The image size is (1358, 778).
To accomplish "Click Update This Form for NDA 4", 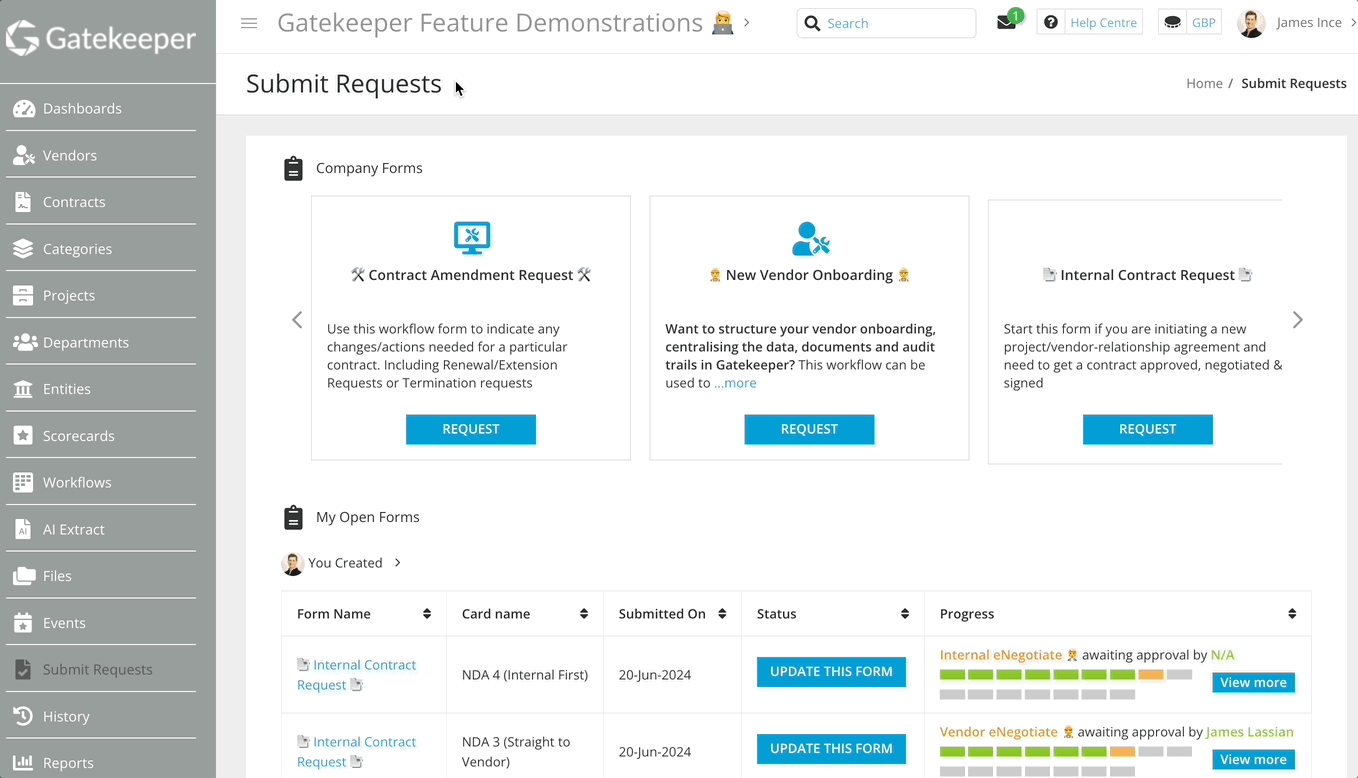I will point(831,672).
